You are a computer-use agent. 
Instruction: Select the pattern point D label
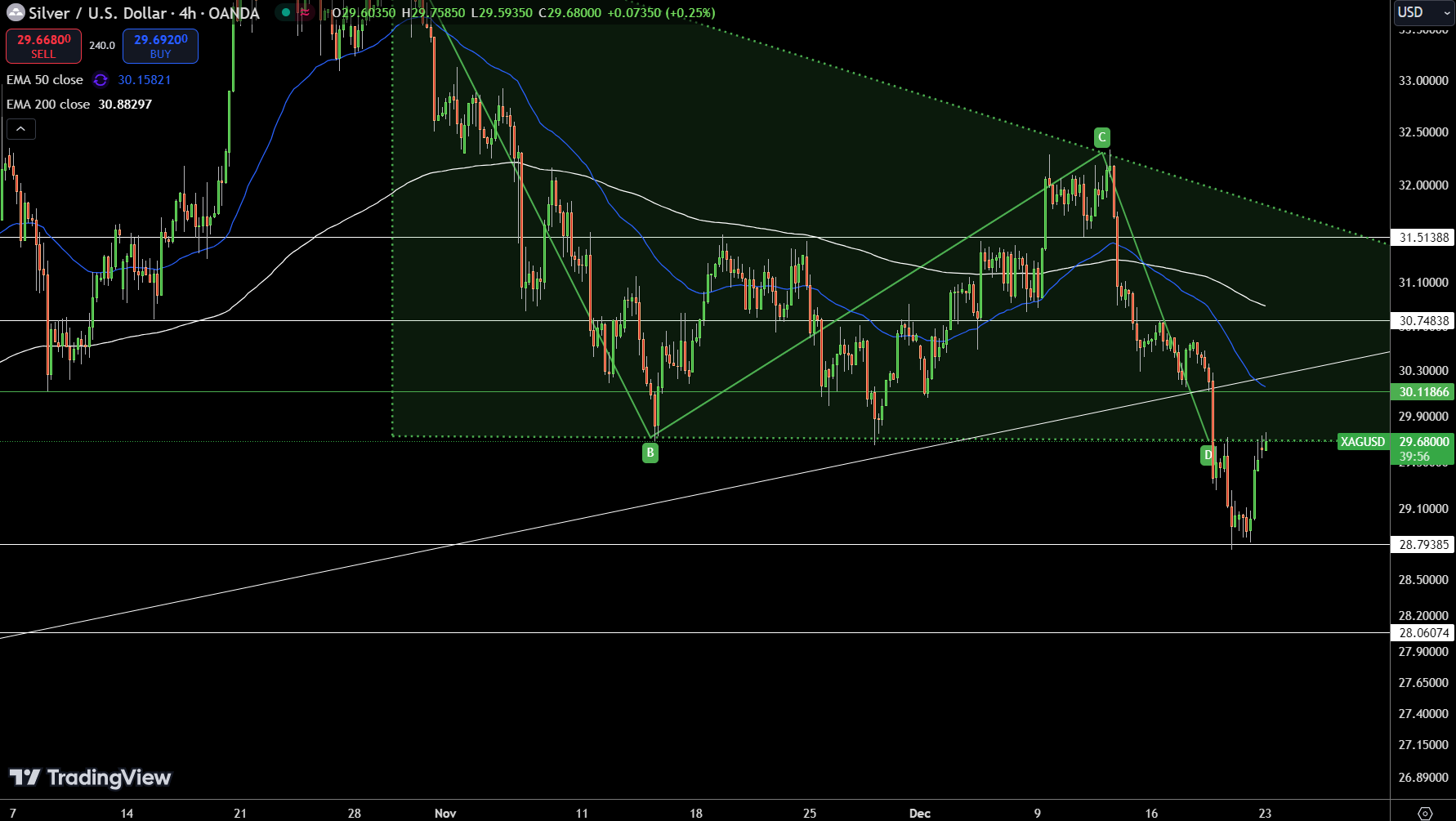pos(1208,455)
